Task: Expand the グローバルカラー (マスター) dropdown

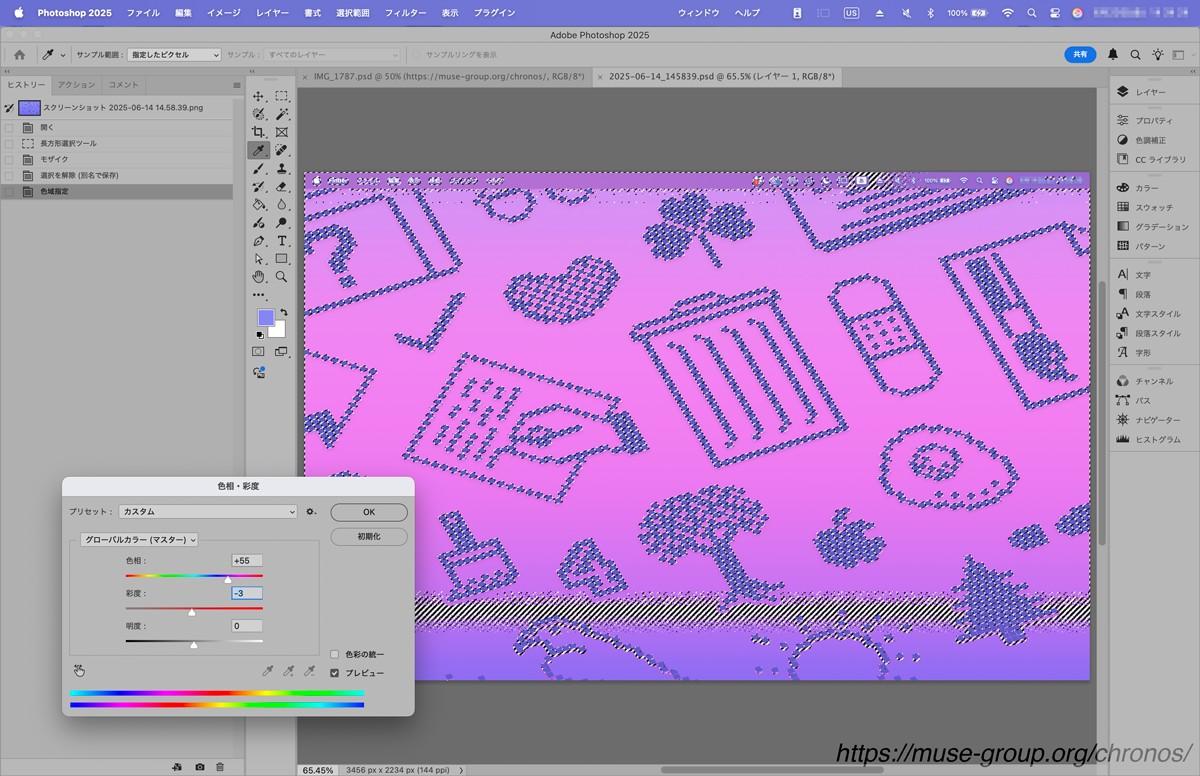Action: [x=139, y=540]
